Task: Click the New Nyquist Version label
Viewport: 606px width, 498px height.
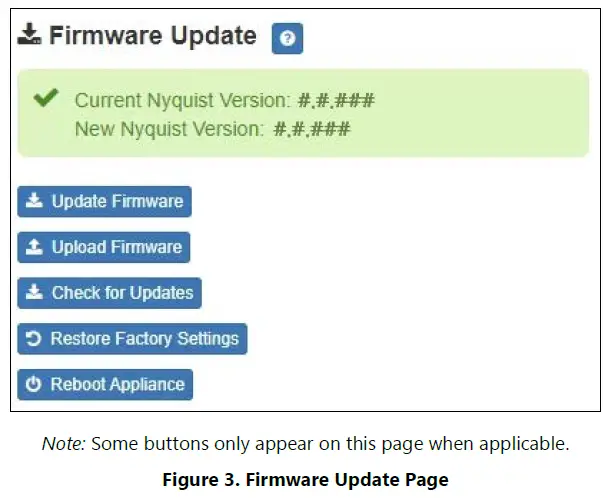Action: (169, 128)
